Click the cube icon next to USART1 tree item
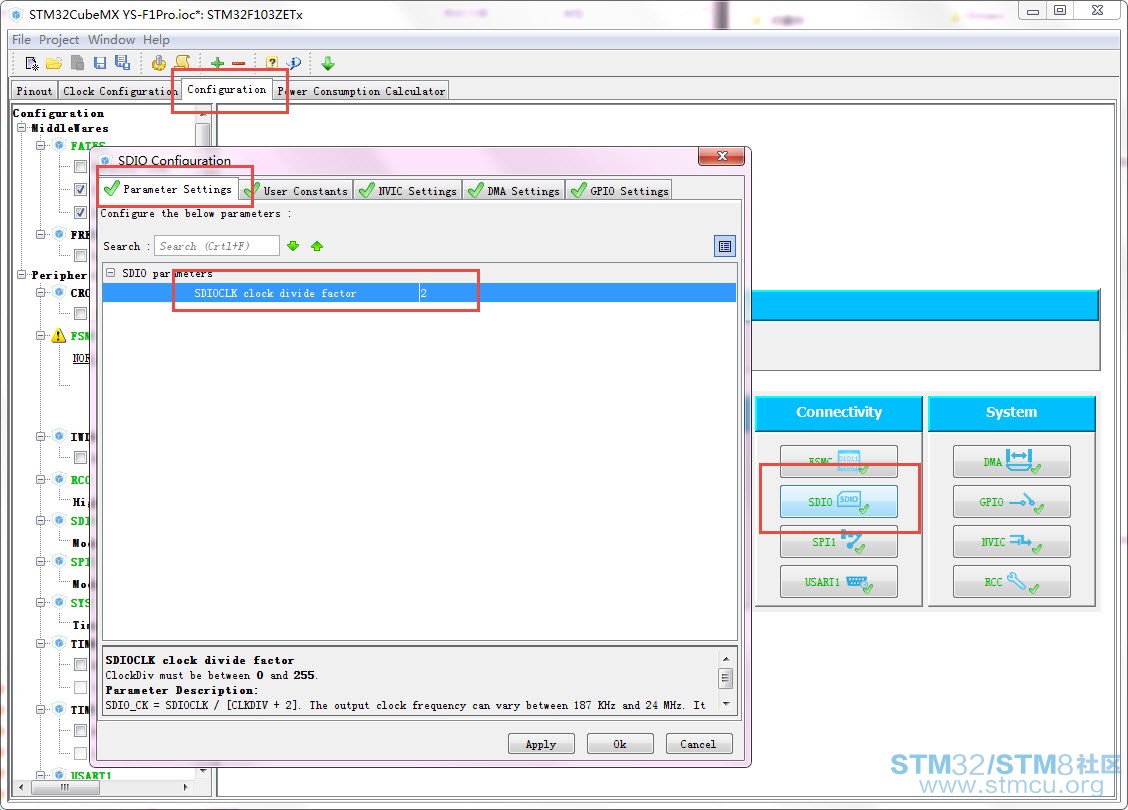Image resolution: width=1128 pixels, height=810 pixels. [x=60, y=775]
